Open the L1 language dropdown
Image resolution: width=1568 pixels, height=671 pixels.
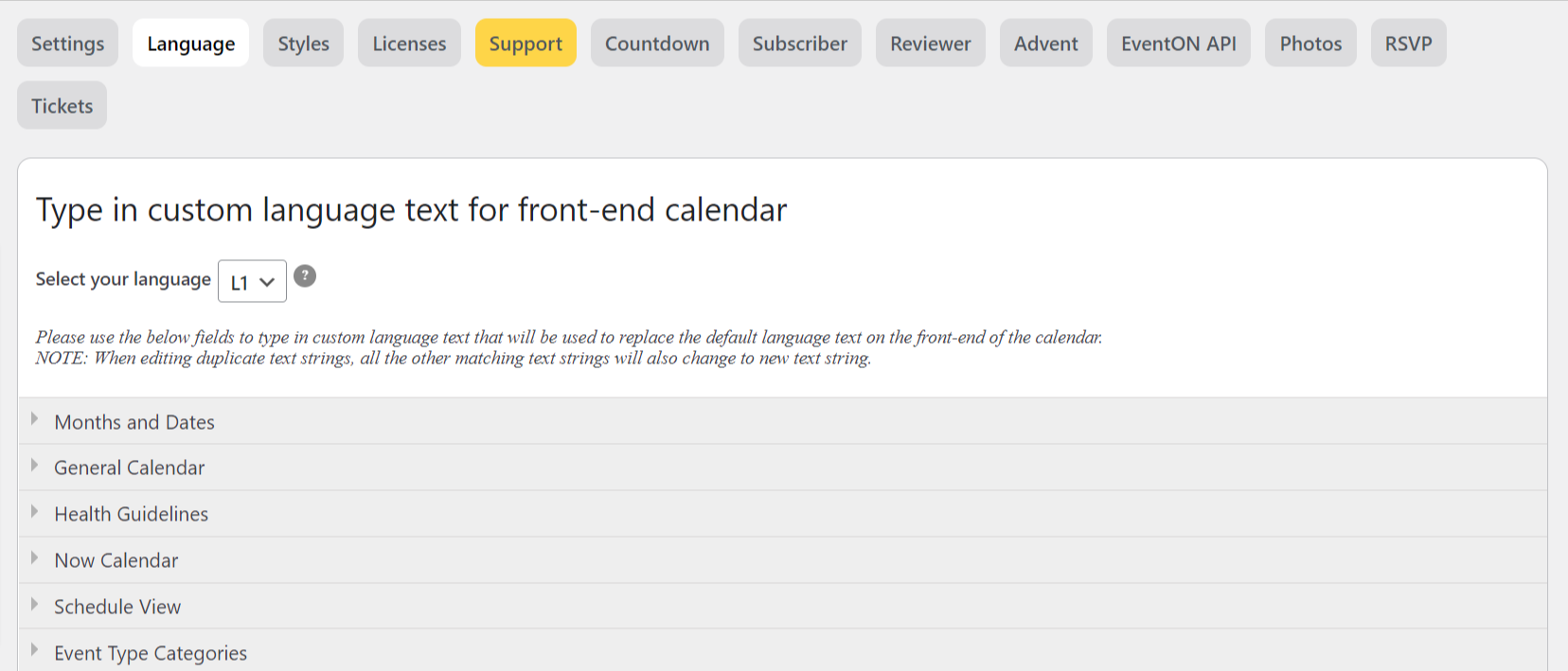click(x=252, y=281)
